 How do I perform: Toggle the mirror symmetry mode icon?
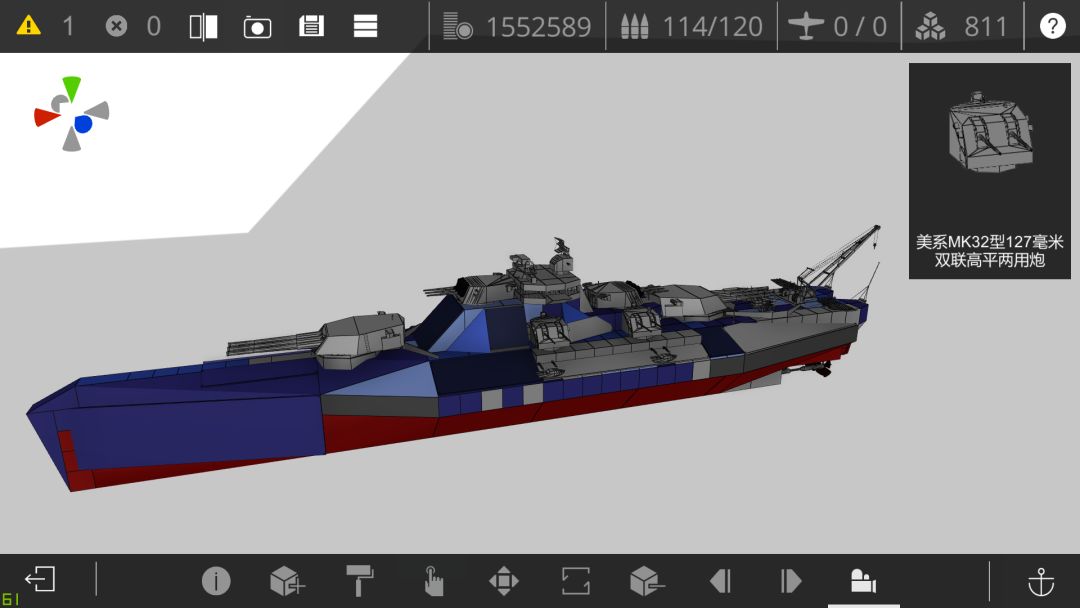204,27
